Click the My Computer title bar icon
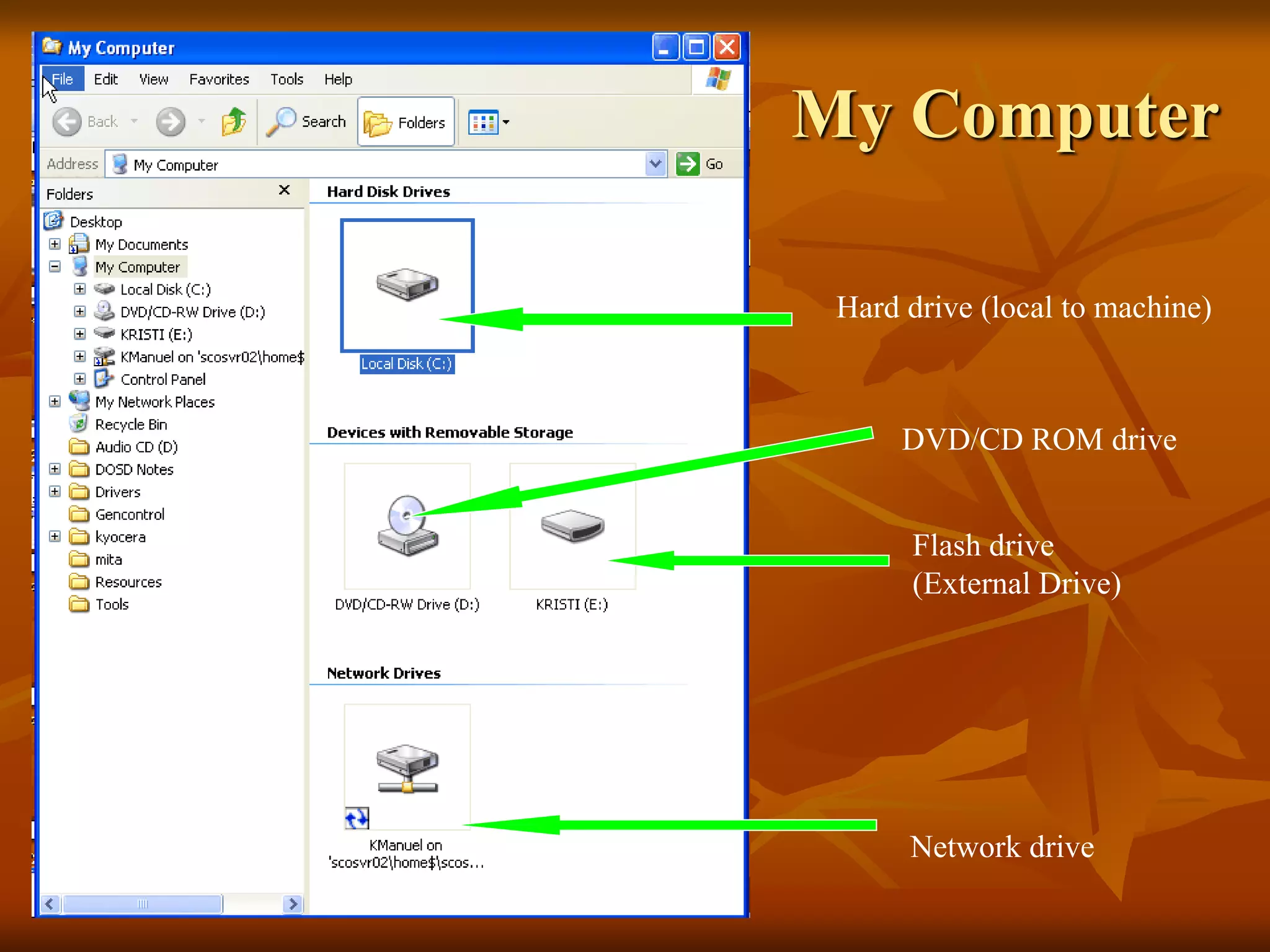1270x952 pixels. (52, 46)
